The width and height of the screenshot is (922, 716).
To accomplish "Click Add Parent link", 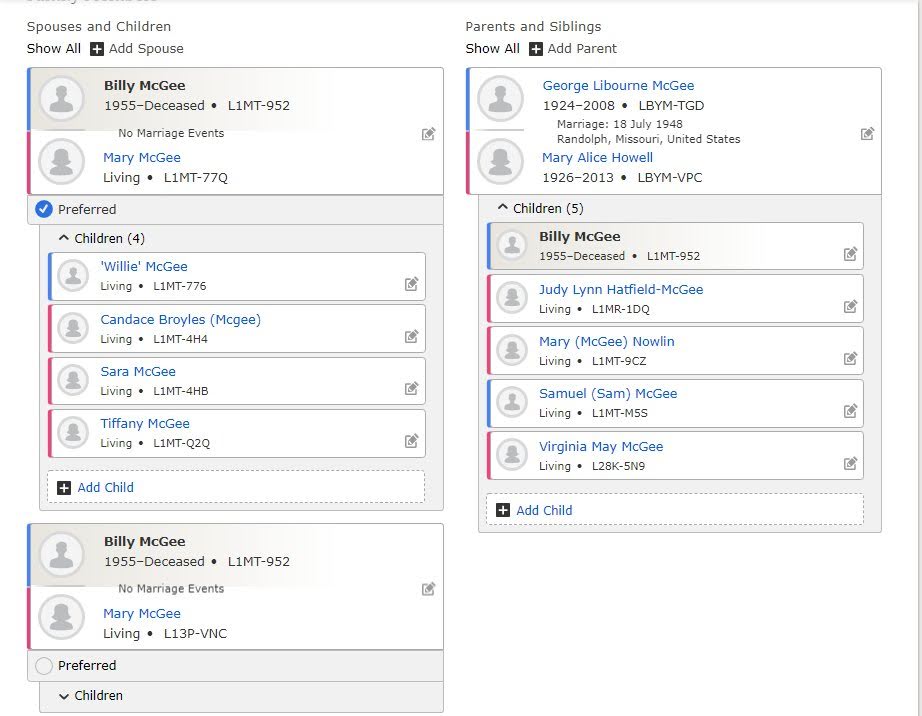I will point(582,49).
